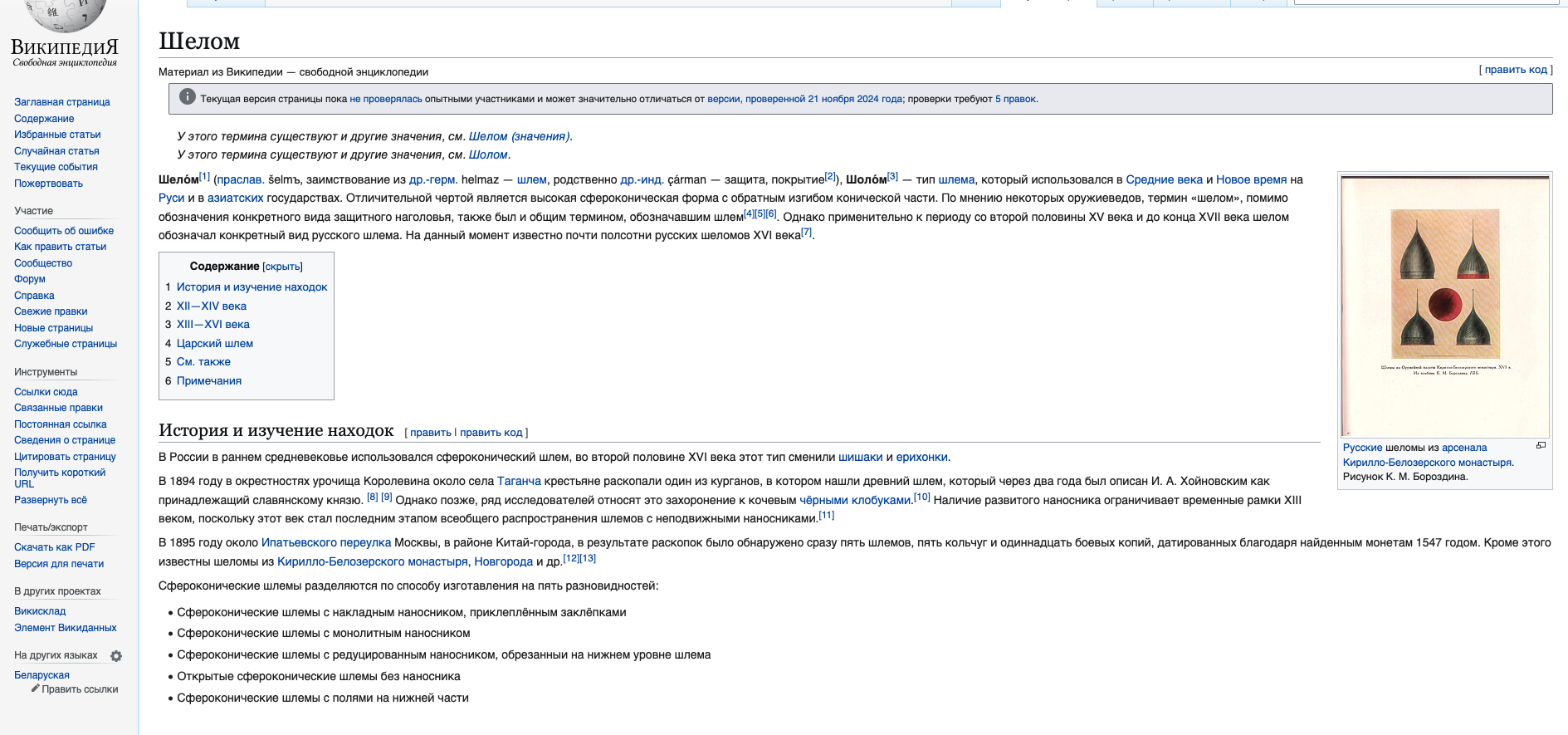The image size is (1568, 735).
Task: Open Заглавная страница in the sidebar
Action: [x=62, y=102]
